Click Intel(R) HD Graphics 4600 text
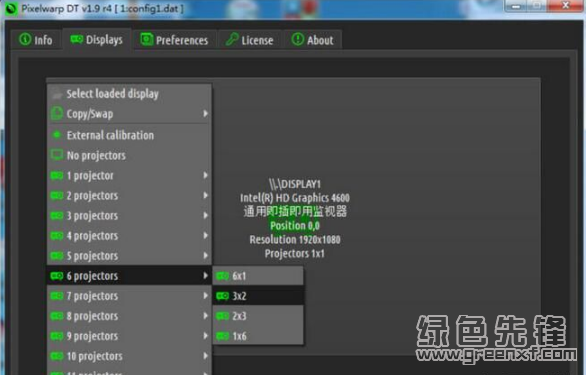The width and height of the screenshot is (586, 375). tap(295, 198)
